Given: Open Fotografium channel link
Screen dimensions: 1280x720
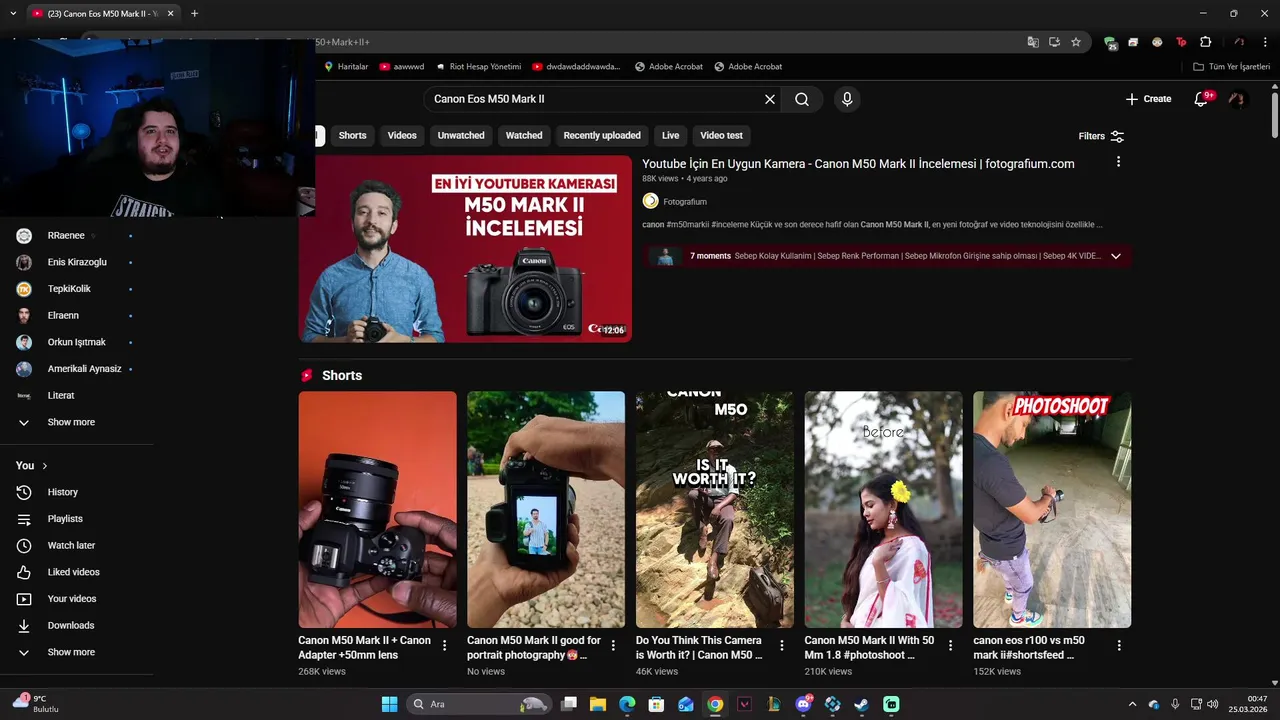Looking at the screenshot, I should click(684, 202).
